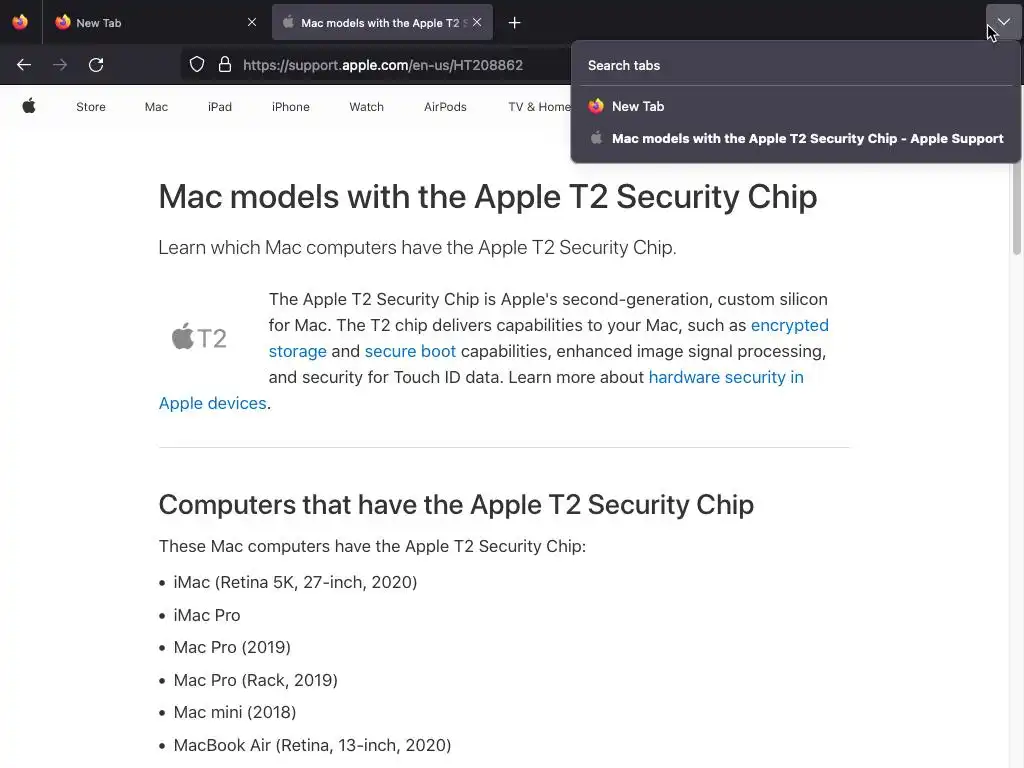Close the Apple T2 tab

pos(477,22)
